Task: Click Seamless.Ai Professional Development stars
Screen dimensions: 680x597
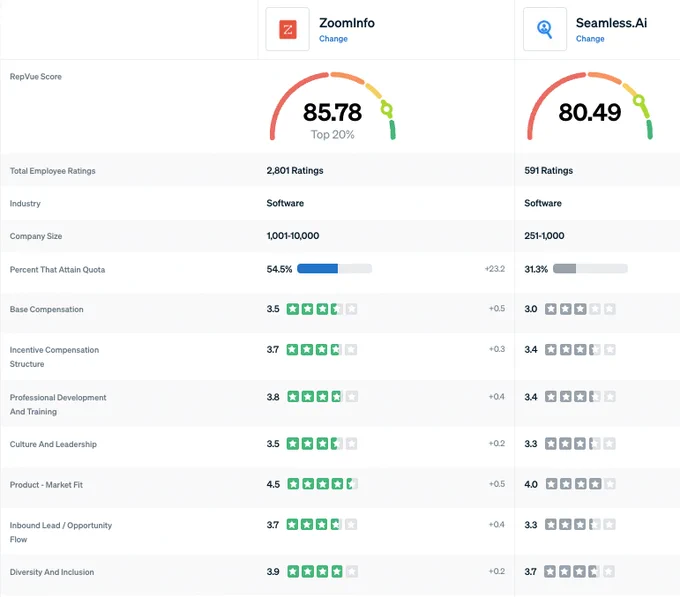Action: [580, 397]
